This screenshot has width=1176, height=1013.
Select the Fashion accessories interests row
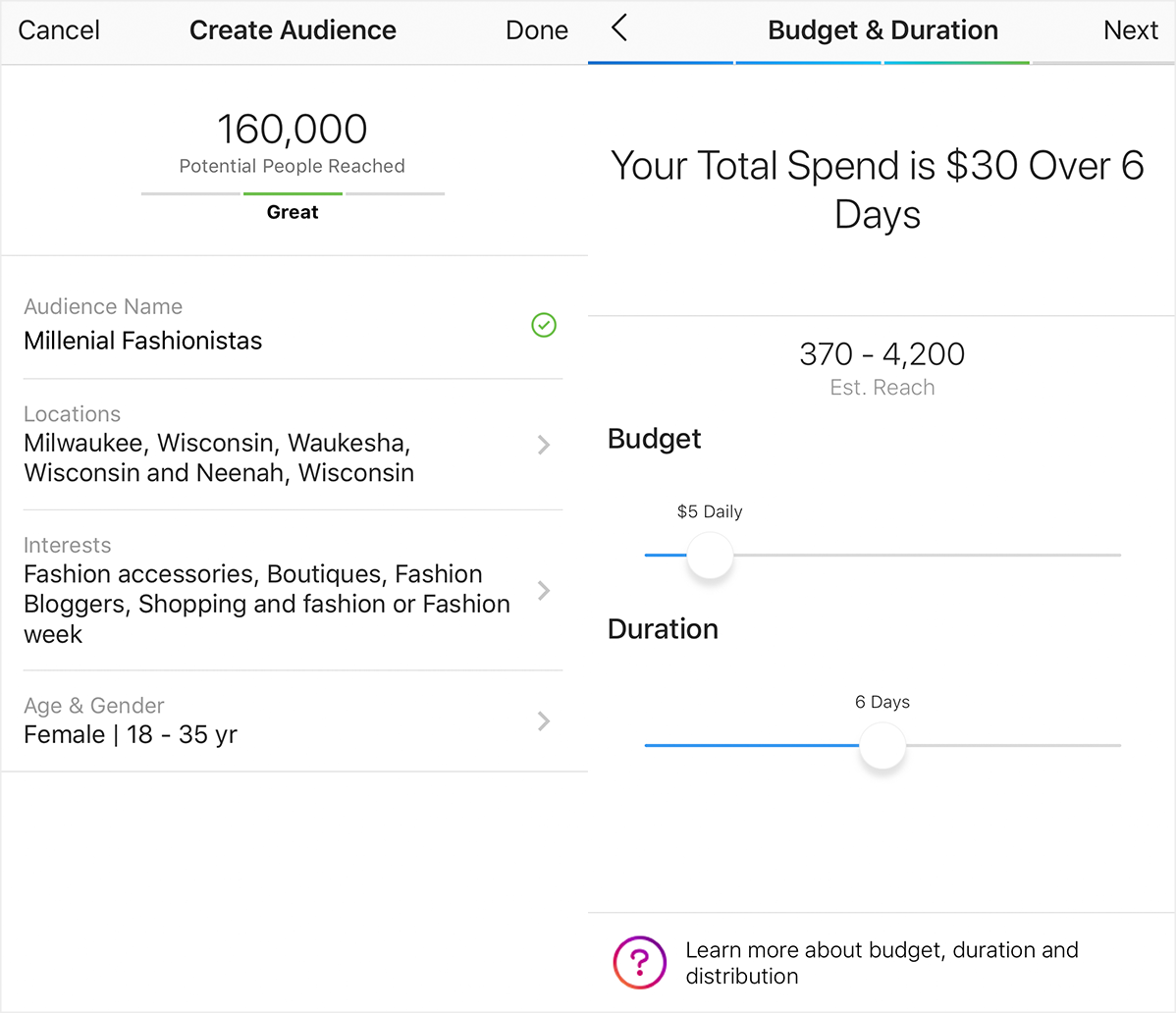pos(294,590)
